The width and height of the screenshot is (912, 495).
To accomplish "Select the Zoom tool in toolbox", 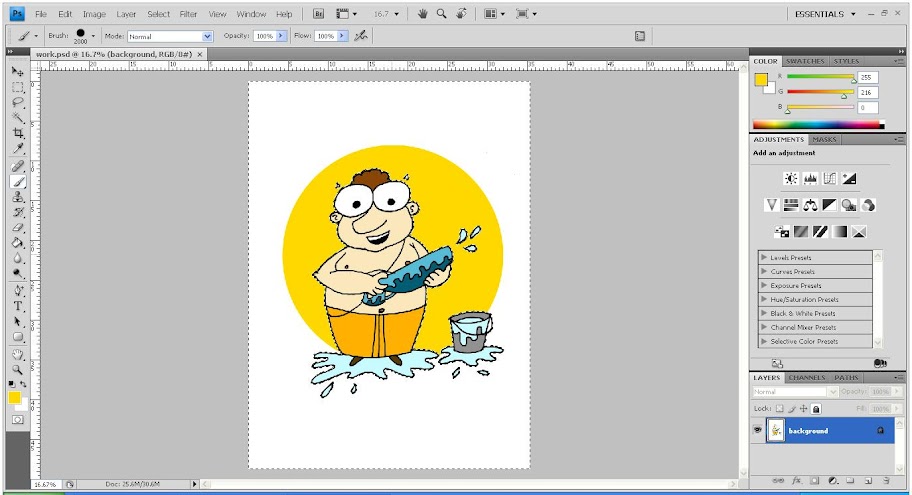I will (x=18, y=369).
